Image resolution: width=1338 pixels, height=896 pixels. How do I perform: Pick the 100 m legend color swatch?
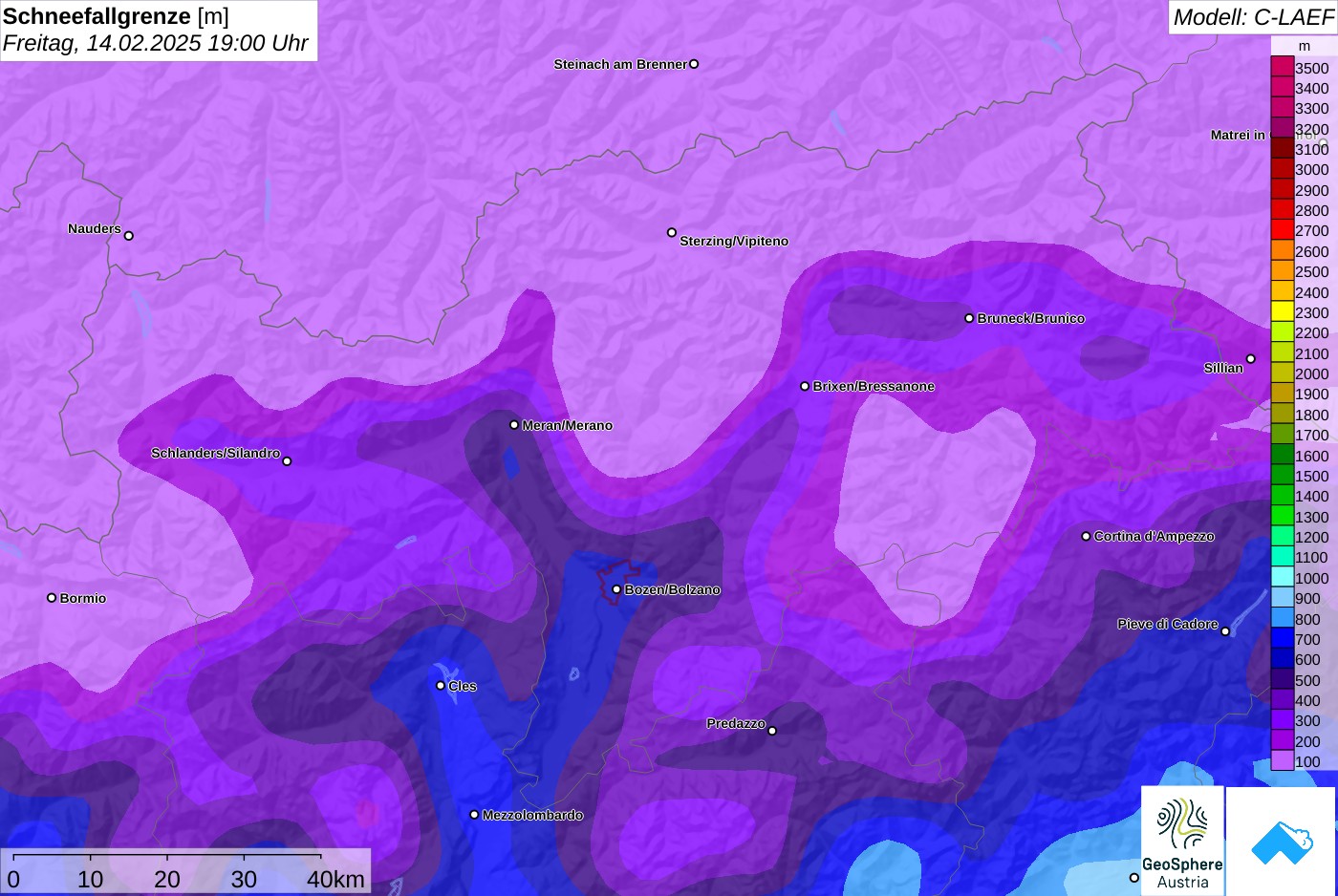coord(1282,761)
